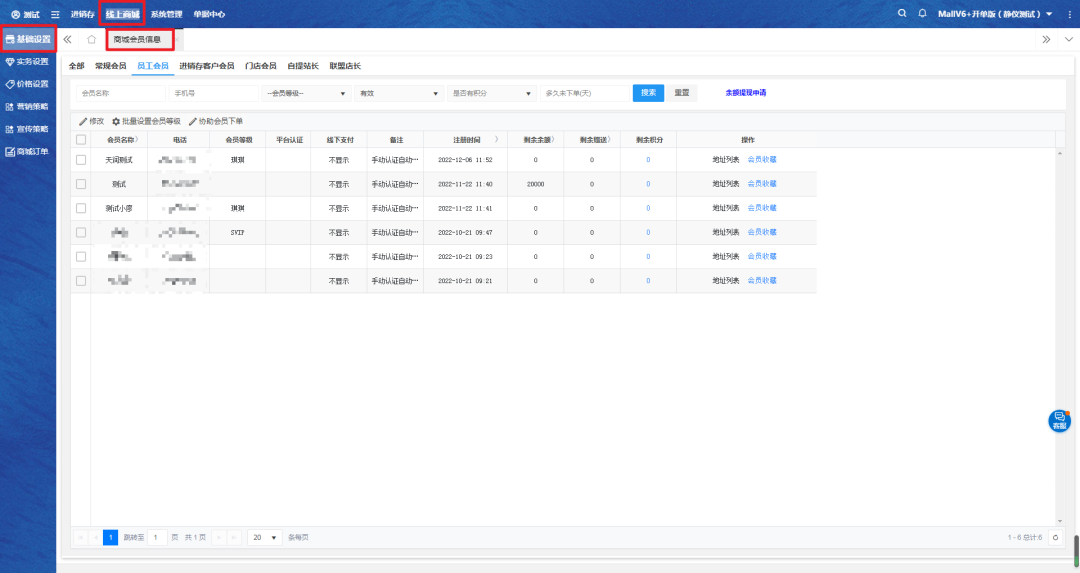
Task: Click the blue 客服 support chat icon
Action: (1059, 421)
